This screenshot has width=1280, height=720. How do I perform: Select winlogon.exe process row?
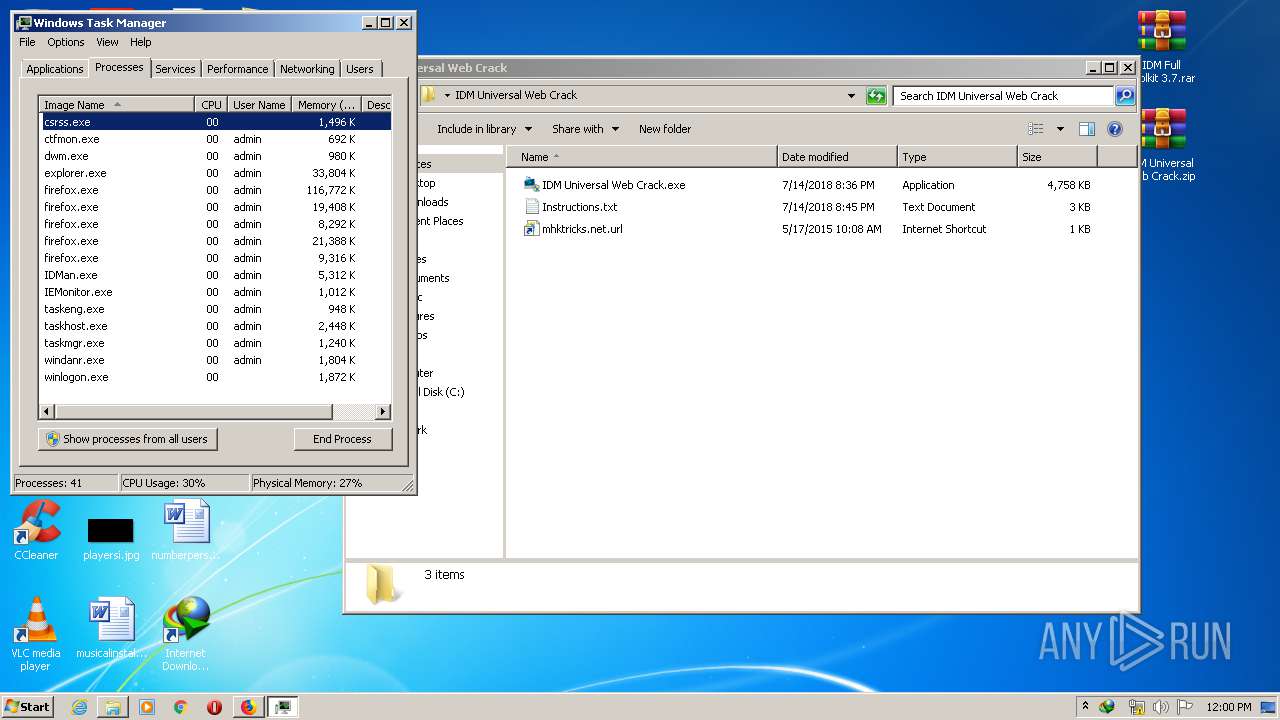(x=215, y=377)
